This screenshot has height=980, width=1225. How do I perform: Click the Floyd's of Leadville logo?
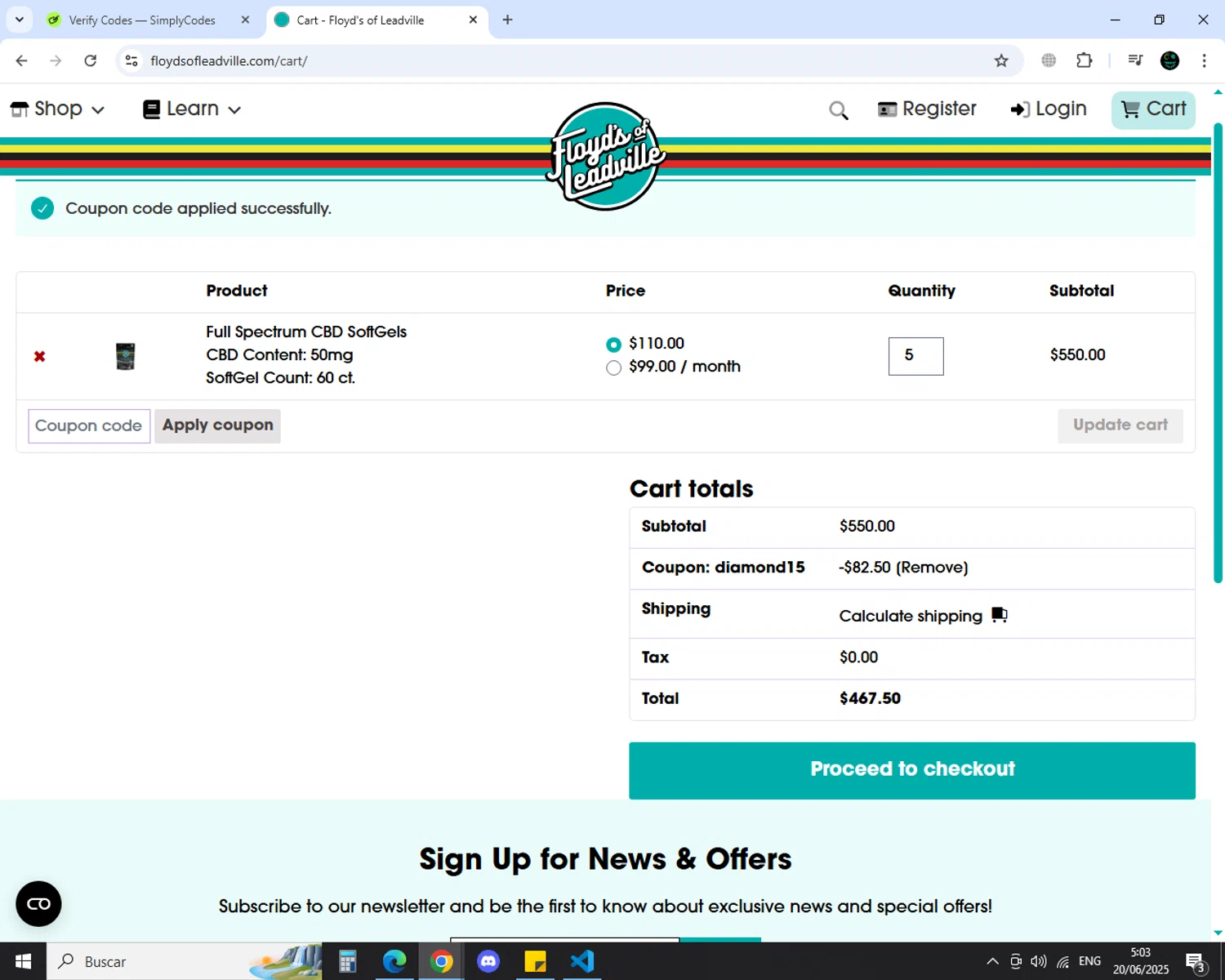tap(605, 156)
